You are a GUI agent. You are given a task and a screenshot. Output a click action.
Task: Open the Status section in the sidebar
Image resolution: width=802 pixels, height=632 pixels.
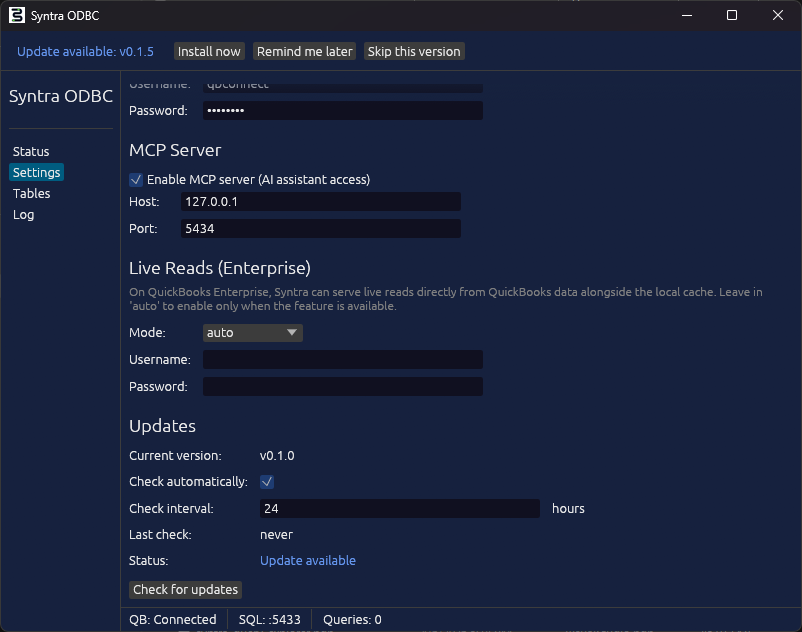30,151
